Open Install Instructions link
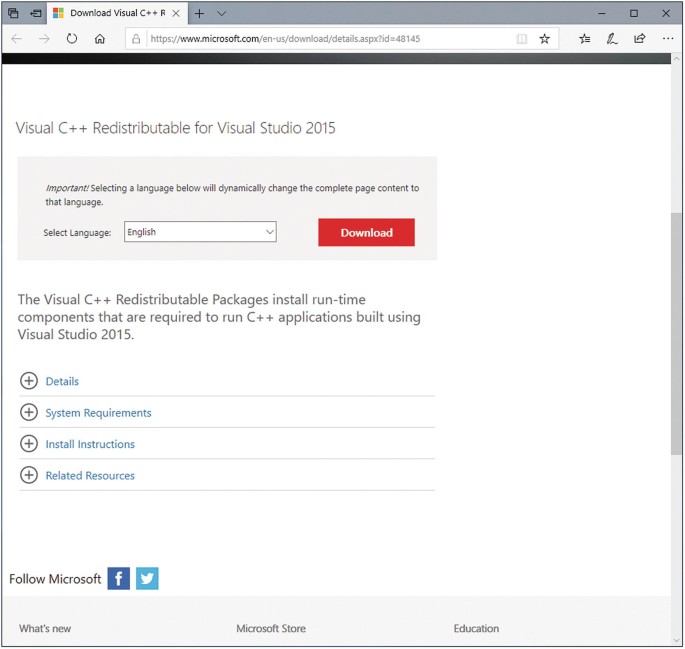 (90, 444)
